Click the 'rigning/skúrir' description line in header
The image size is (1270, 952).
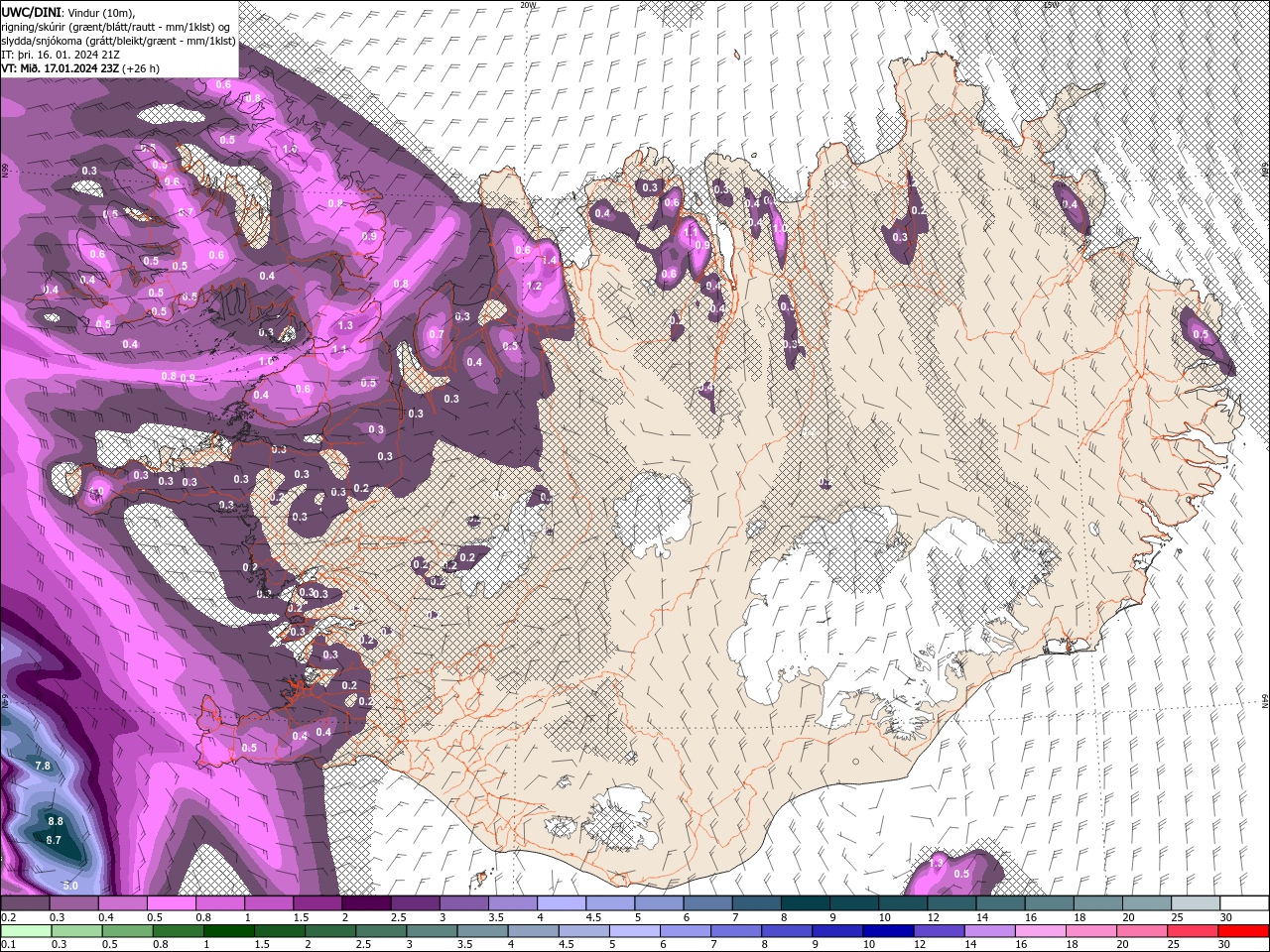click(x=116, y=26)
